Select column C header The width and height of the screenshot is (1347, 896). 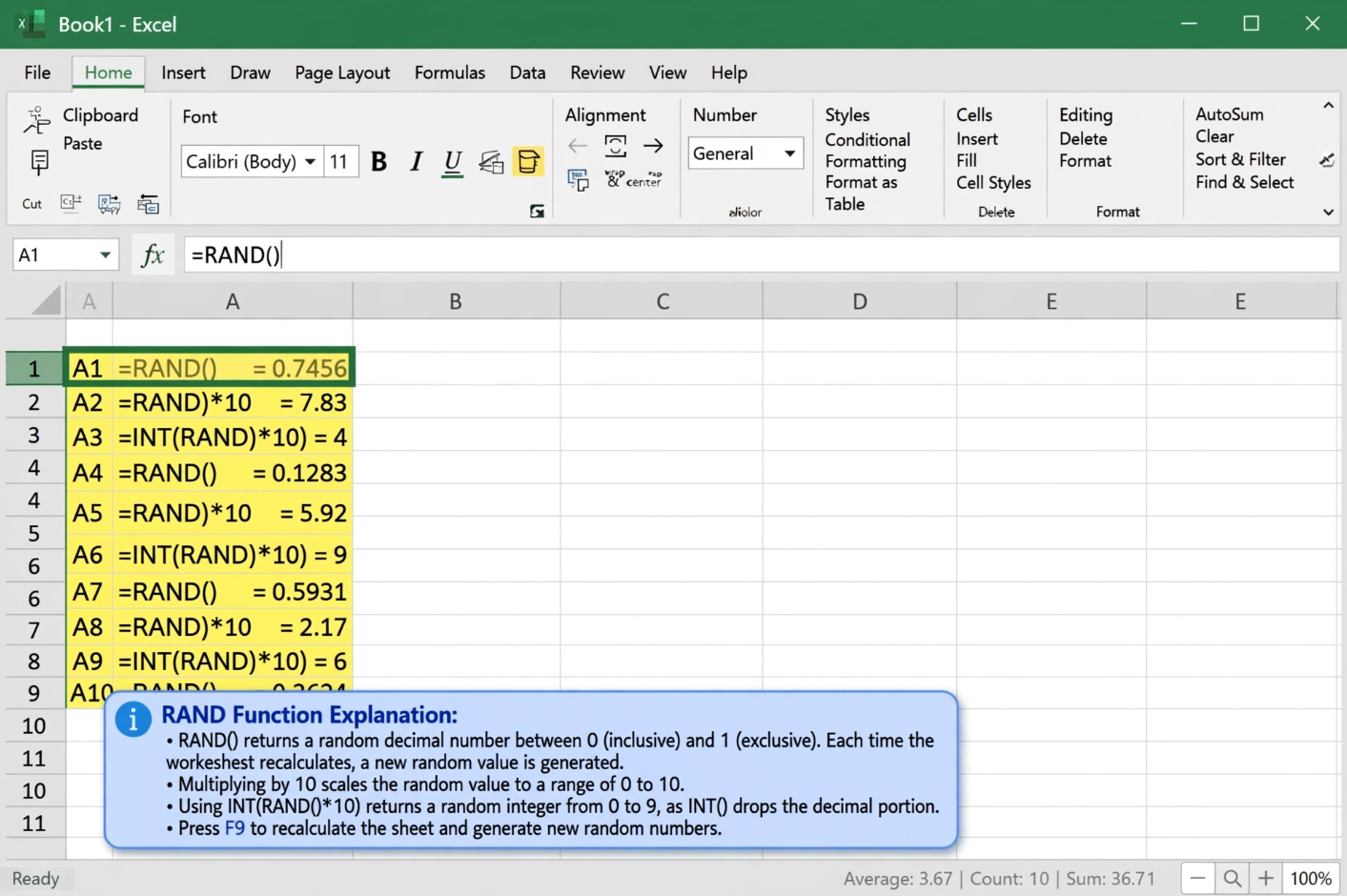pos(663,301)
